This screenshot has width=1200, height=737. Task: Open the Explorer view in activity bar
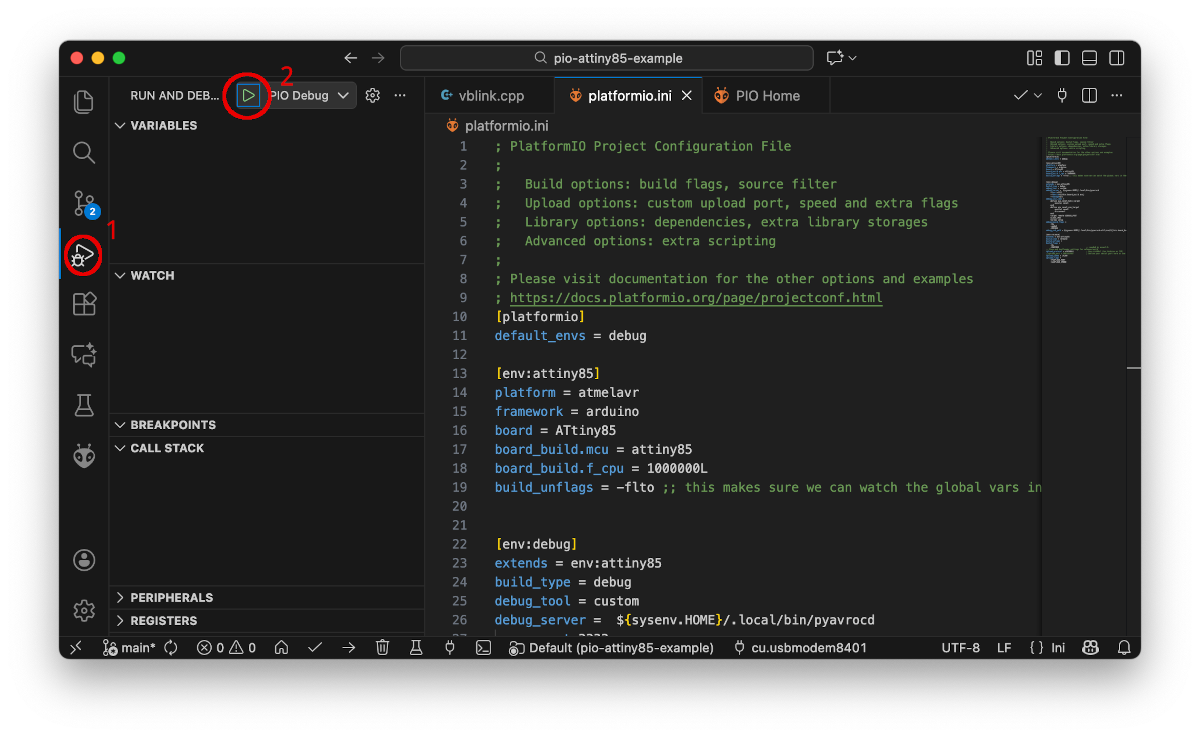(x=84, y=101)
